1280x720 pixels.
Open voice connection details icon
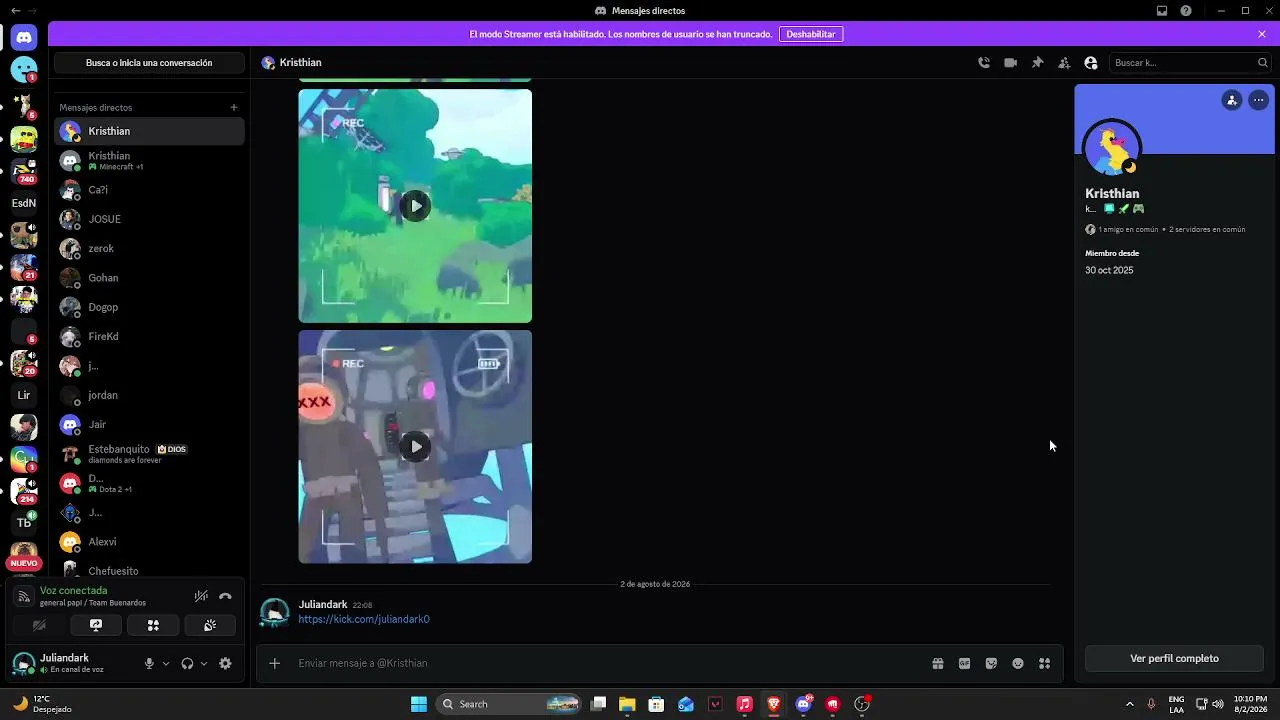[x=24, y=597]
